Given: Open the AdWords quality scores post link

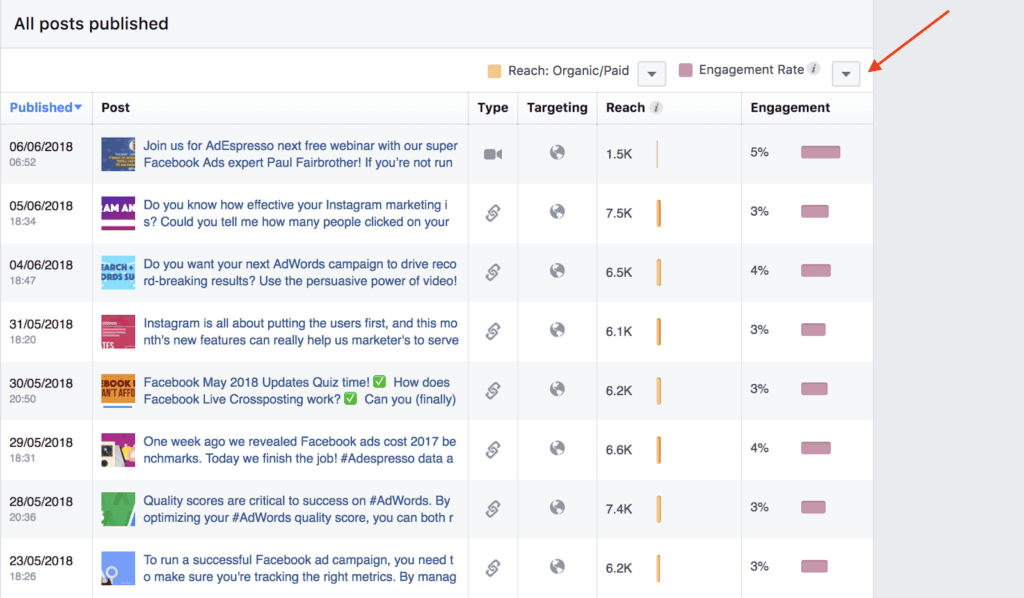Looking at the screenshot, I should tap(298, 509).
